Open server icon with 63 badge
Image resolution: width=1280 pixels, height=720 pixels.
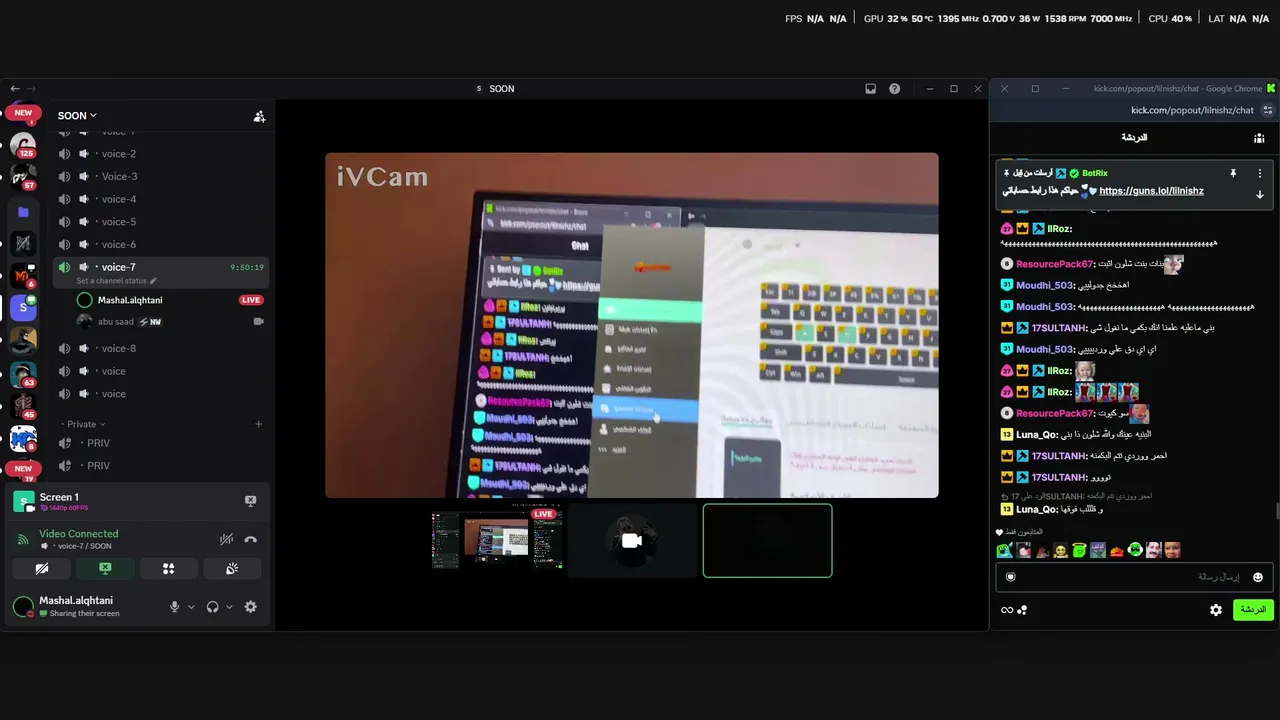point(23,374)
